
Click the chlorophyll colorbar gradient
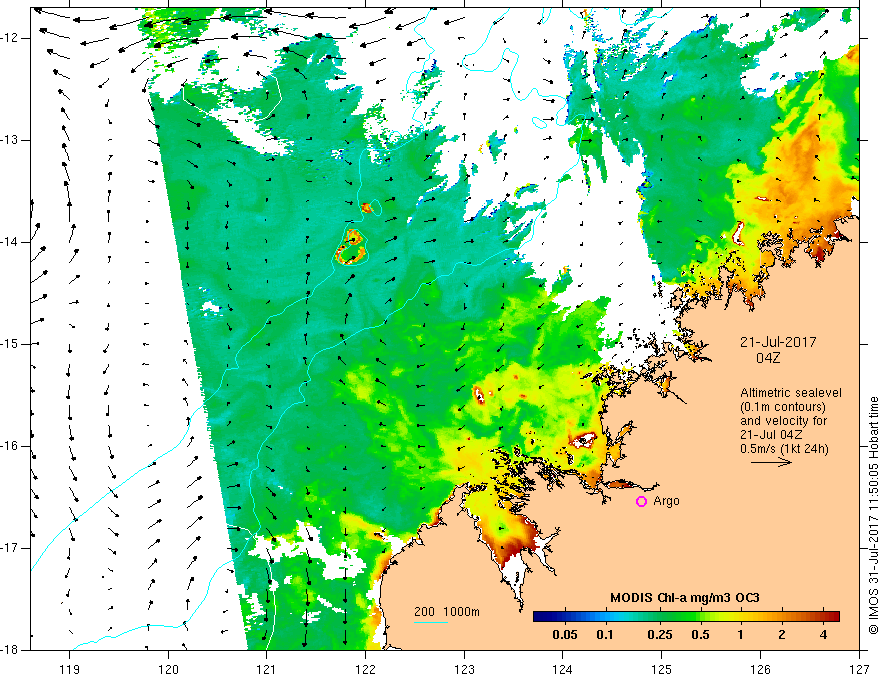tap(686, 617)
